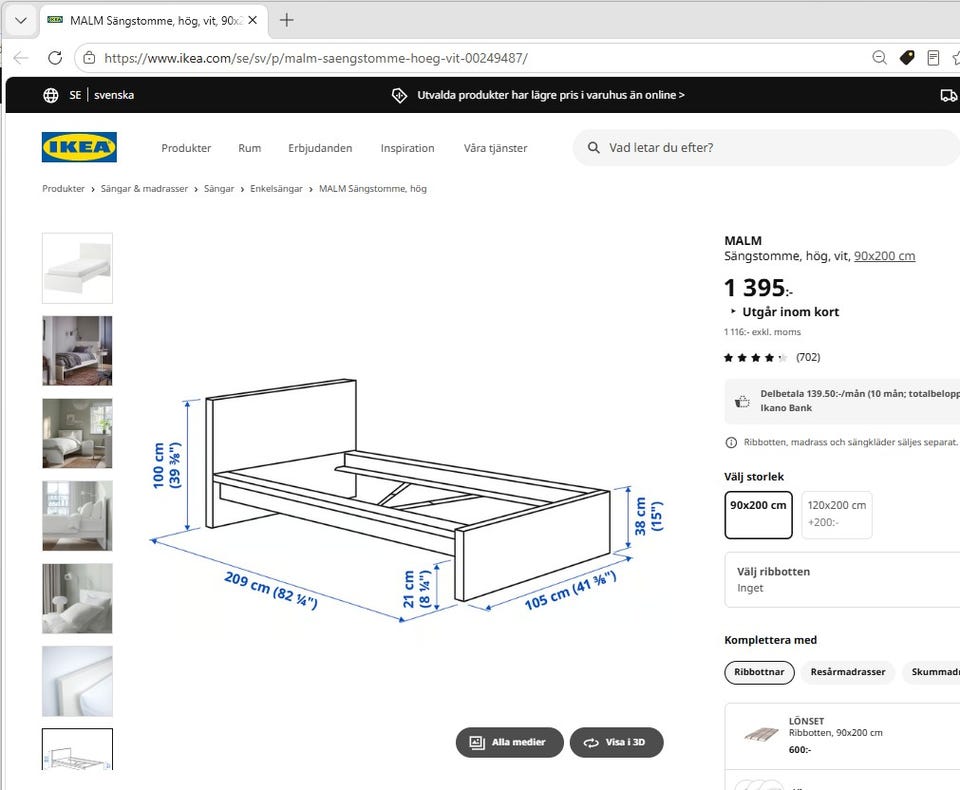This screenshot has height=790, width=960.
Task: Select svenska language option
Action: pos(114,95)
